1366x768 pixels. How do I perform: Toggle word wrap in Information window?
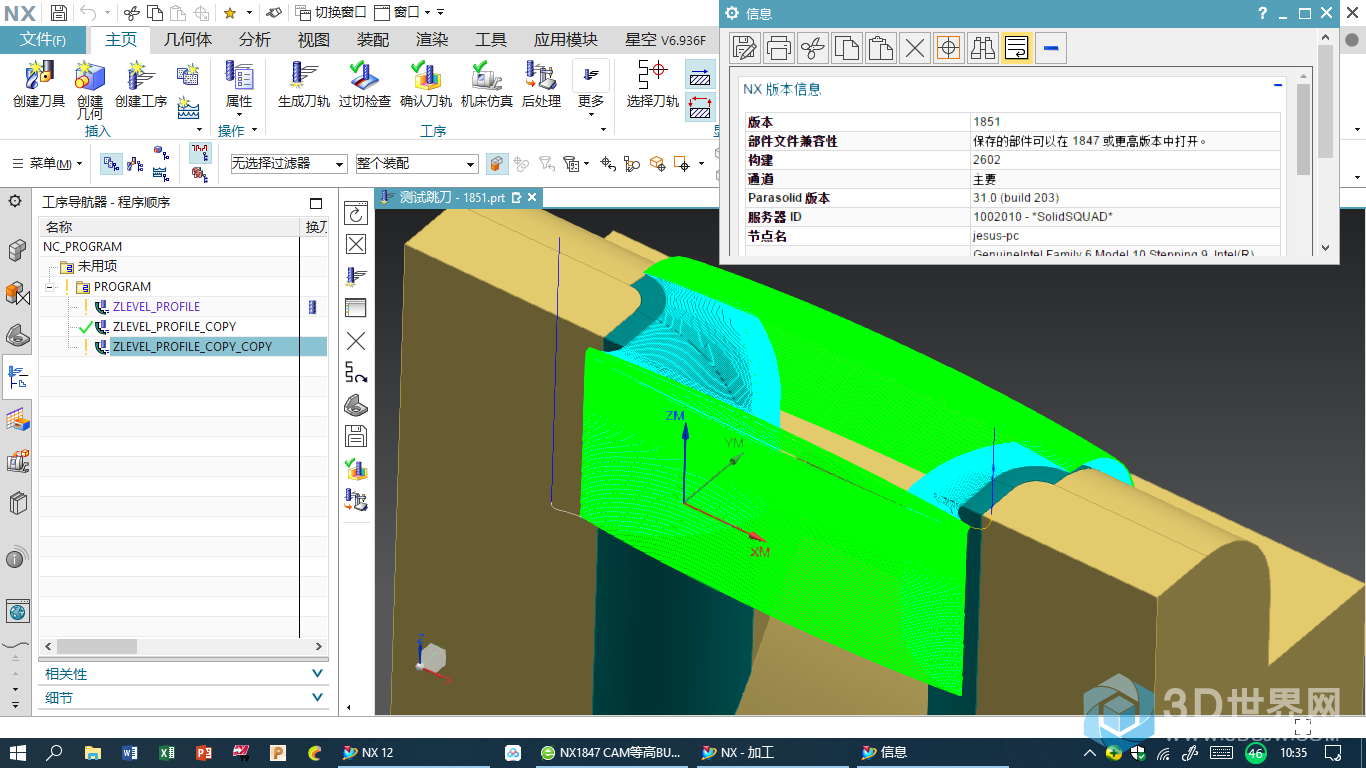[1017, 47]
